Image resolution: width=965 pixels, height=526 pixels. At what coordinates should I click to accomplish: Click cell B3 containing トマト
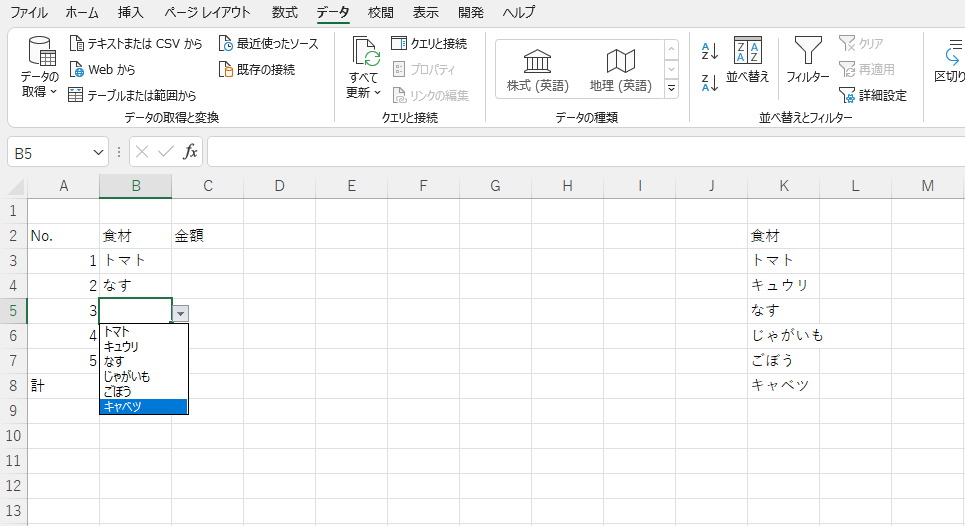coord(135,261)
